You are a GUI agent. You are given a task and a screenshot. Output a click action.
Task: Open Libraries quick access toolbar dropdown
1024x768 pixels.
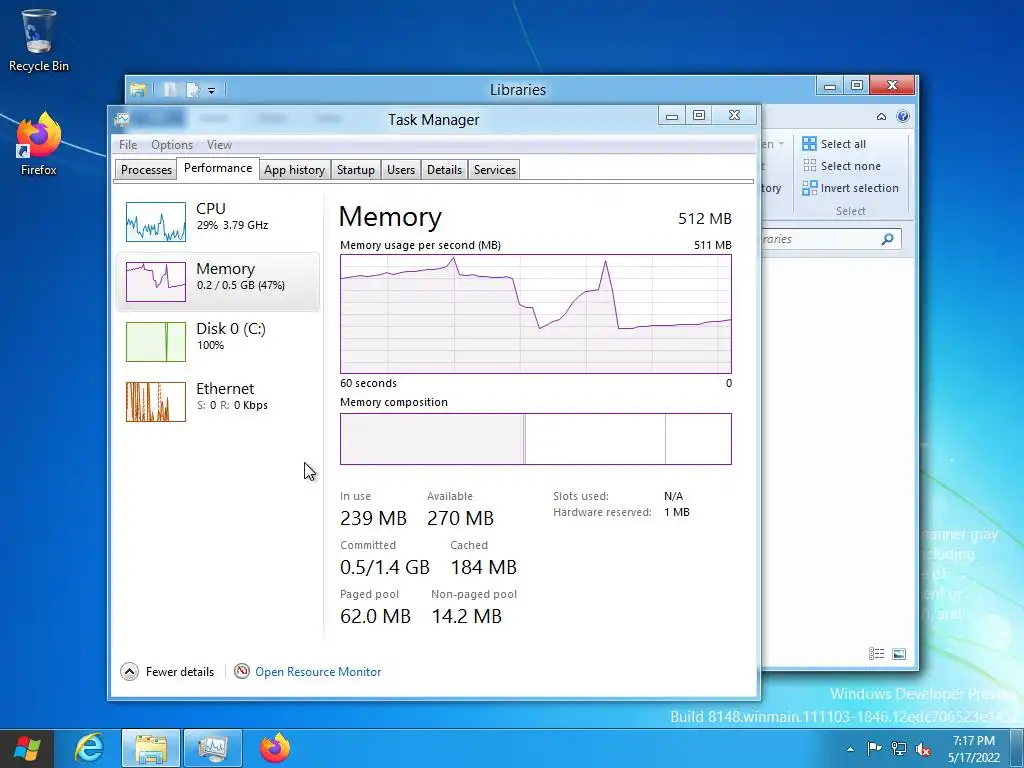click(212, 90)
